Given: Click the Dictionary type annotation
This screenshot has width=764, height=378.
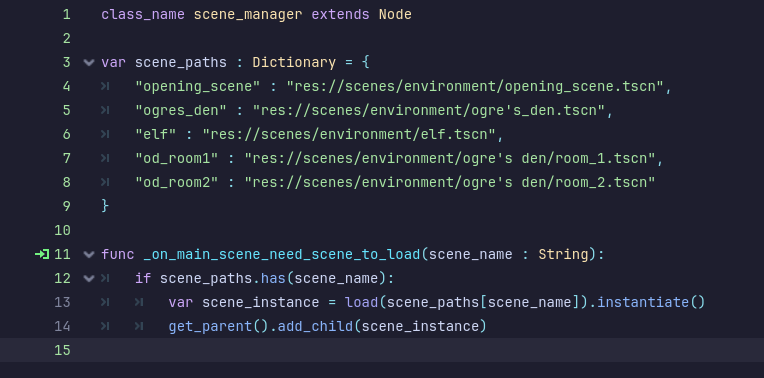Looking at the screenshot, I should click(x=294, y=62).
